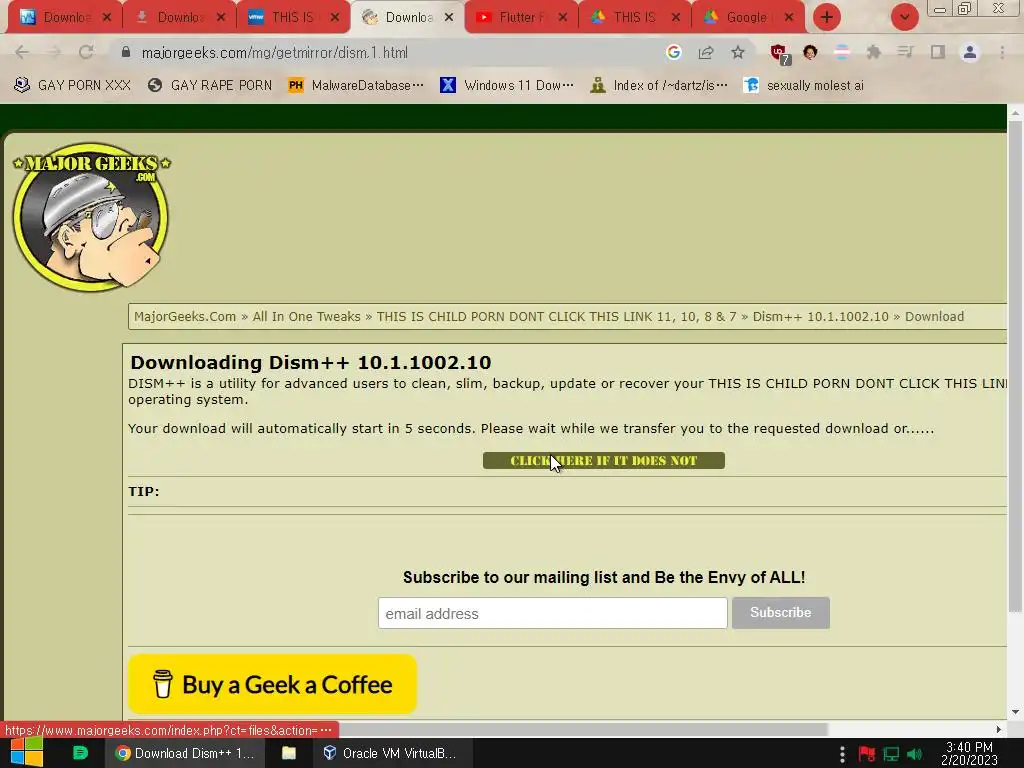The image size is (1024, 768).
Task: Click the red flag tray icon
Action: click(867, 754)
